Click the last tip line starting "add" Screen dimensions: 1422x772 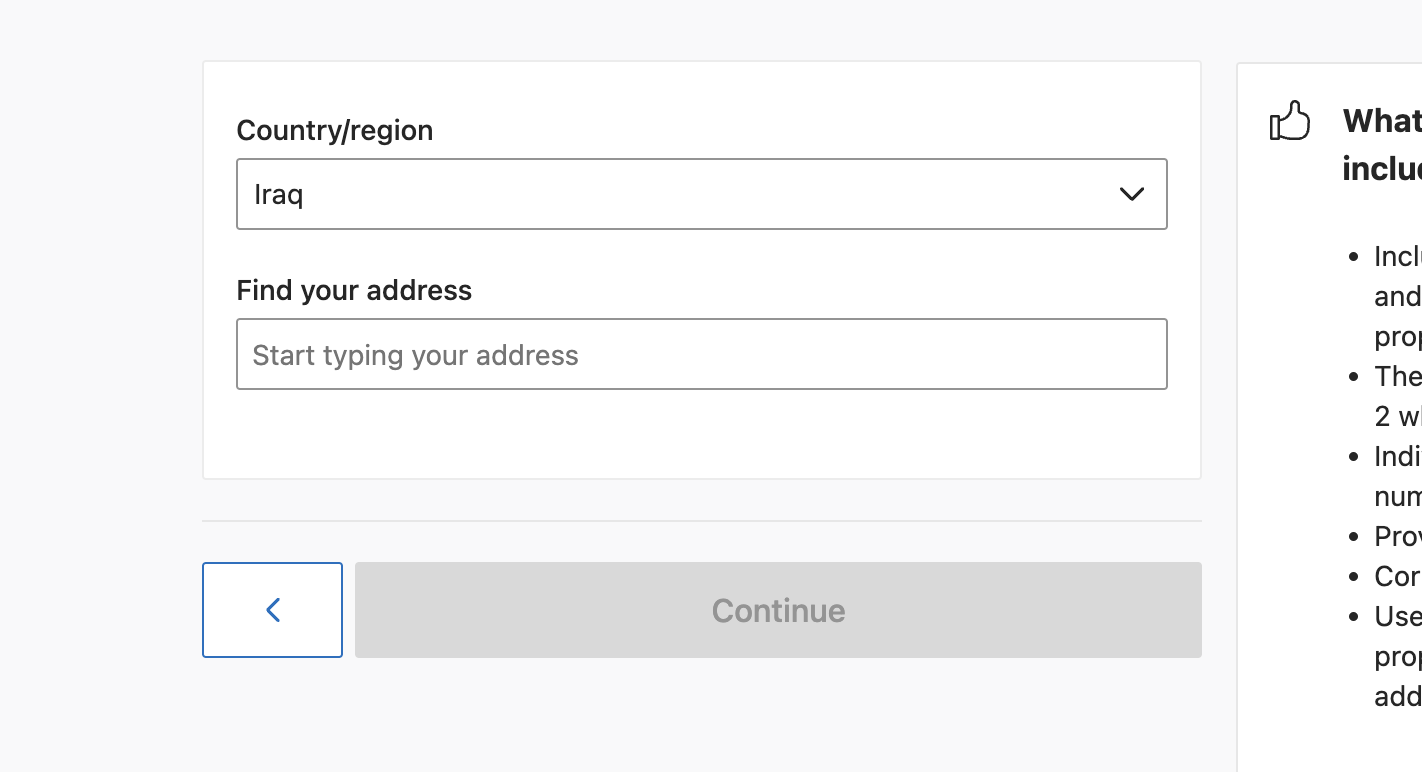[1398, 696]
